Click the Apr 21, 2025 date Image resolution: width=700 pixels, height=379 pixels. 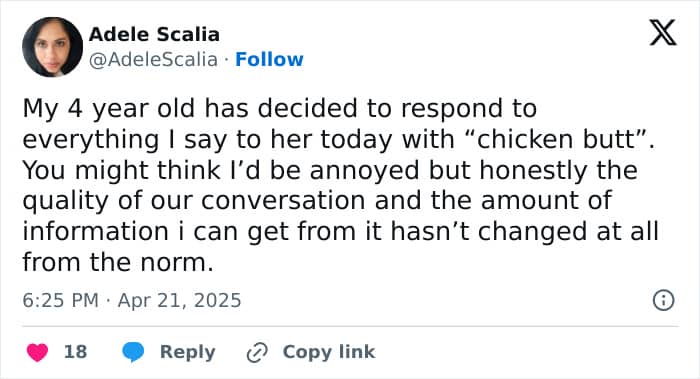click(179, 300)
